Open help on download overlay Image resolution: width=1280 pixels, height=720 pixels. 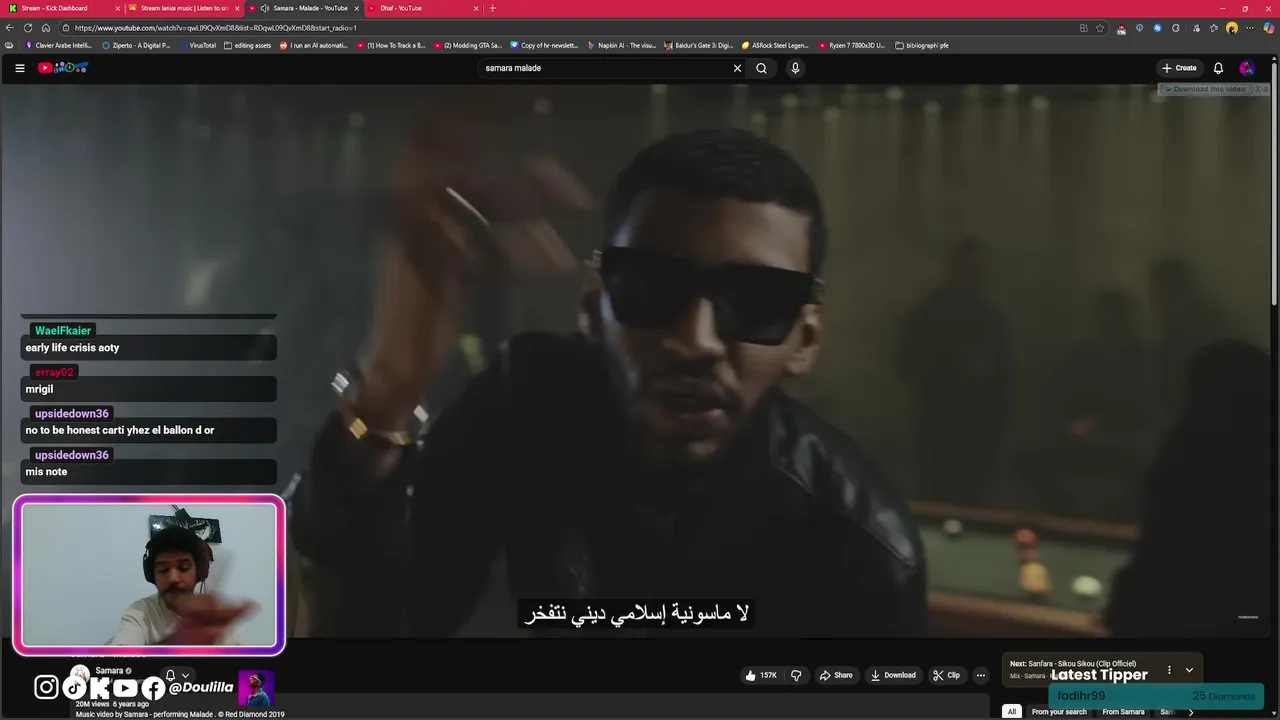(1257, 89)
